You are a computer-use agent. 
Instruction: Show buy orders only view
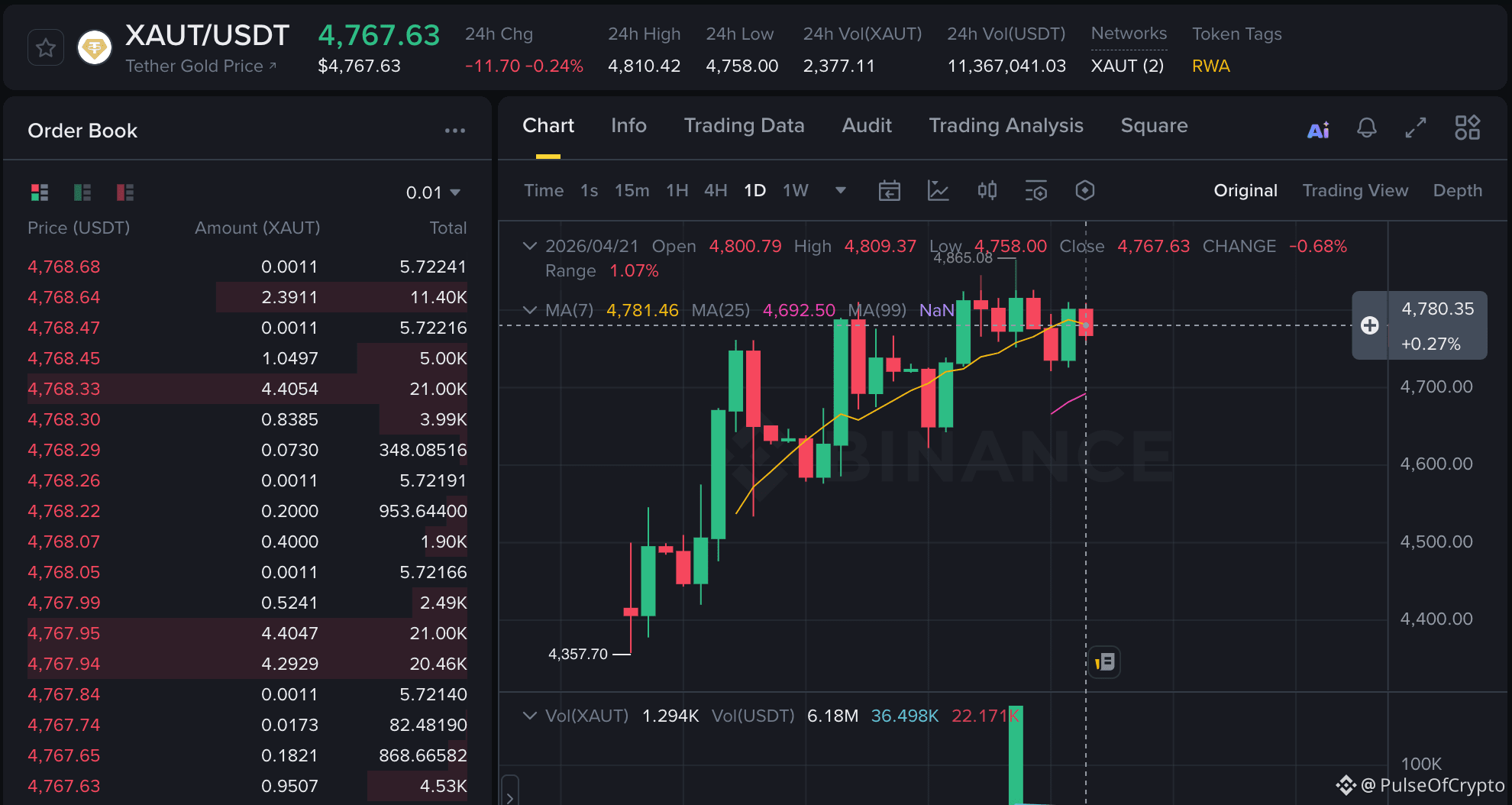82,192
